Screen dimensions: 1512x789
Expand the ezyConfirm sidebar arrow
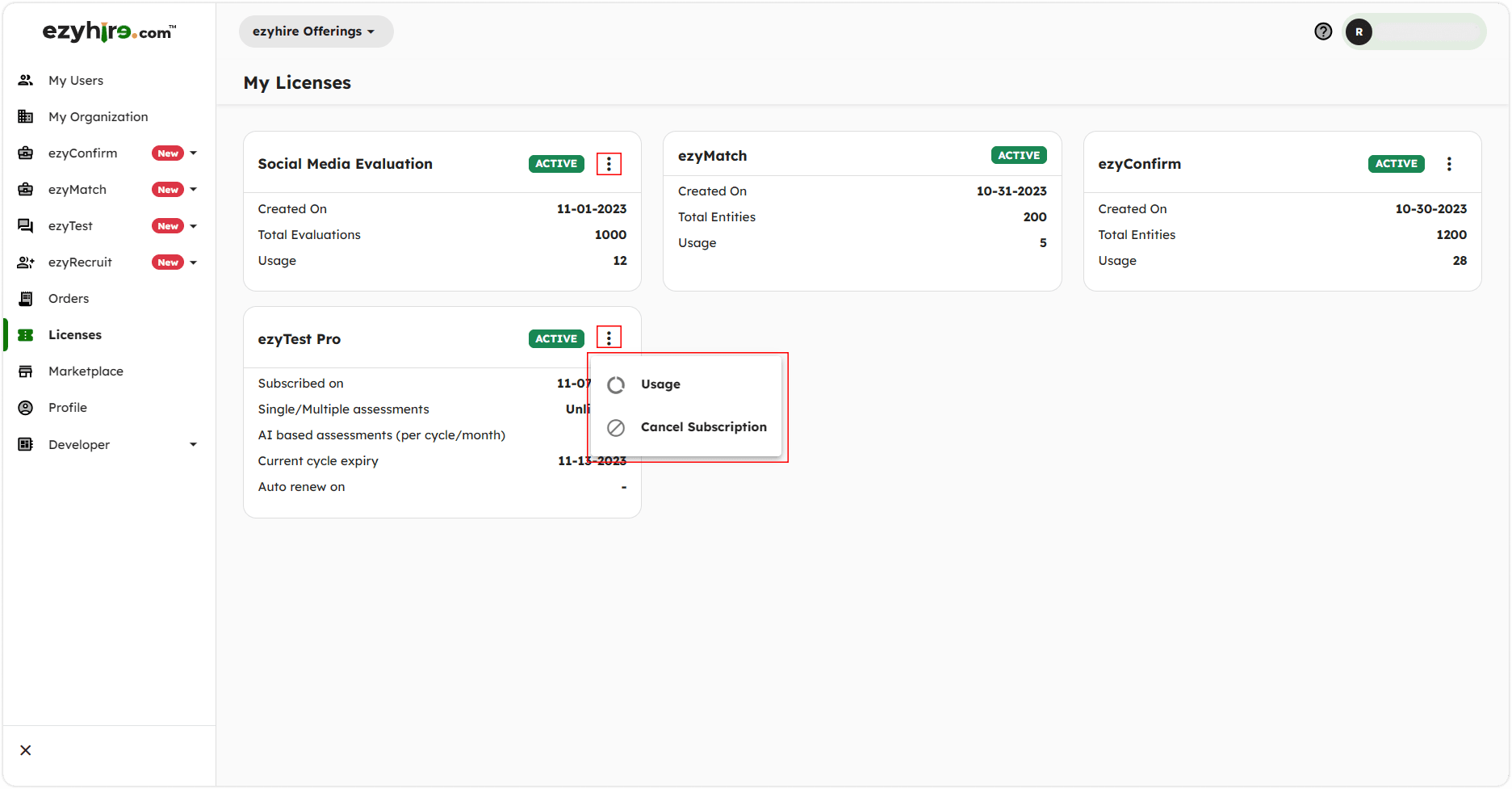click(x=193, y=153)
